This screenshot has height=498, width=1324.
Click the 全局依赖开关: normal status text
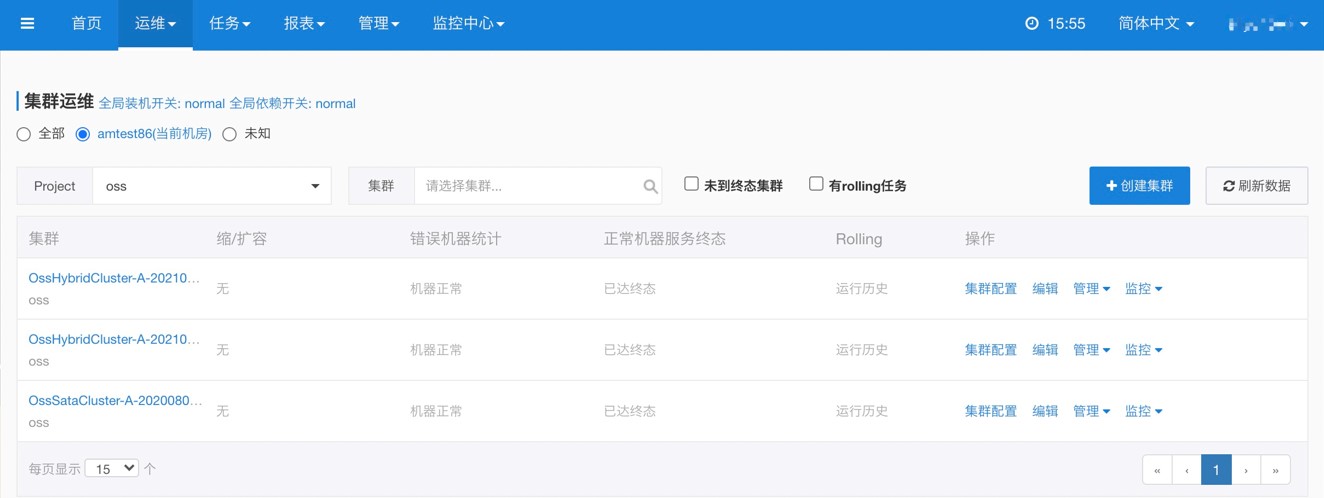[x=293, y=103]
